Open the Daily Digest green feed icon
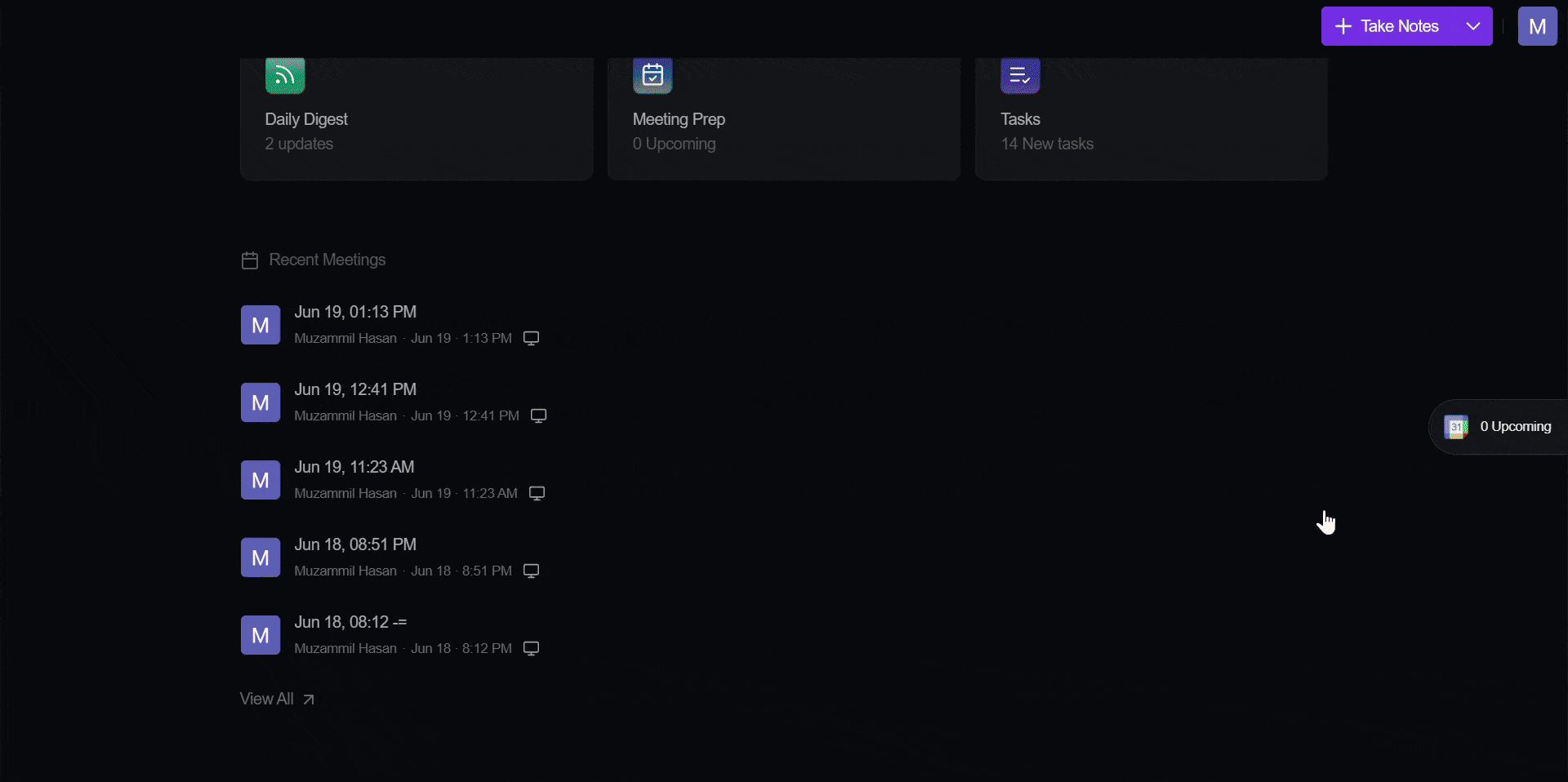The width and height of the screenshot is (1568, 782). coord(285,75)
